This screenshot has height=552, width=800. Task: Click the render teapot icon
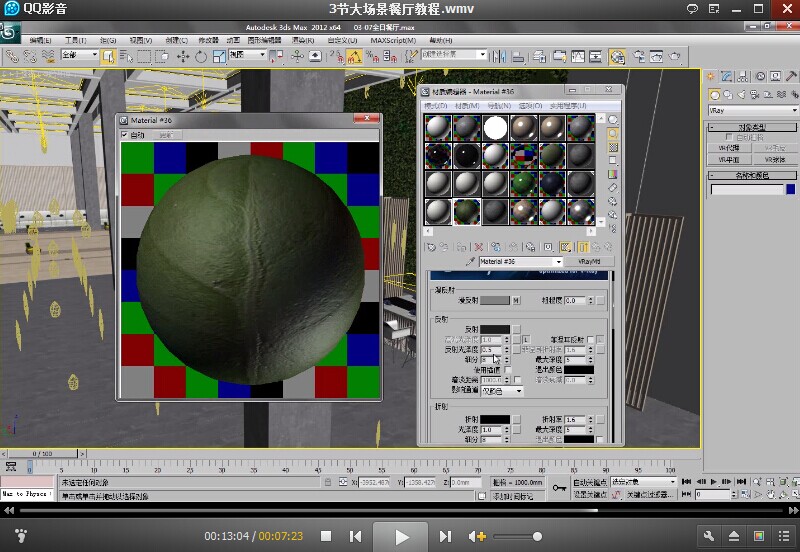pos(675,56)
